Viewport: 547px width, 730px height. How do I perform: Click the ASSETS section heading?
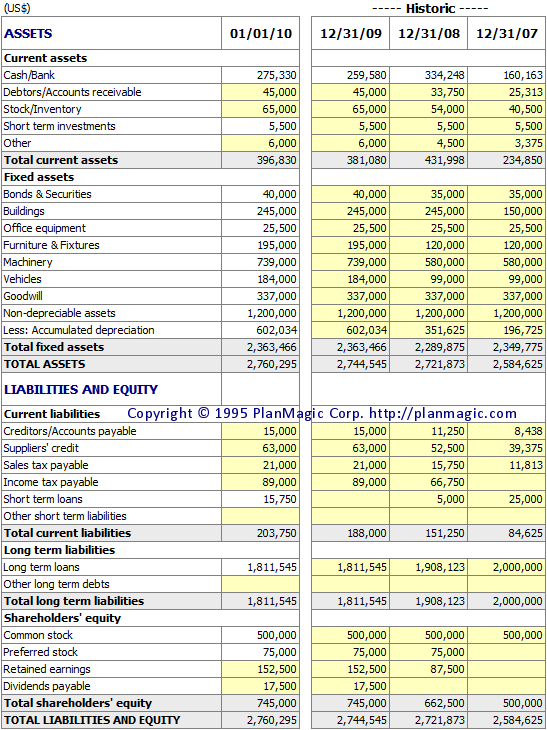28,34
